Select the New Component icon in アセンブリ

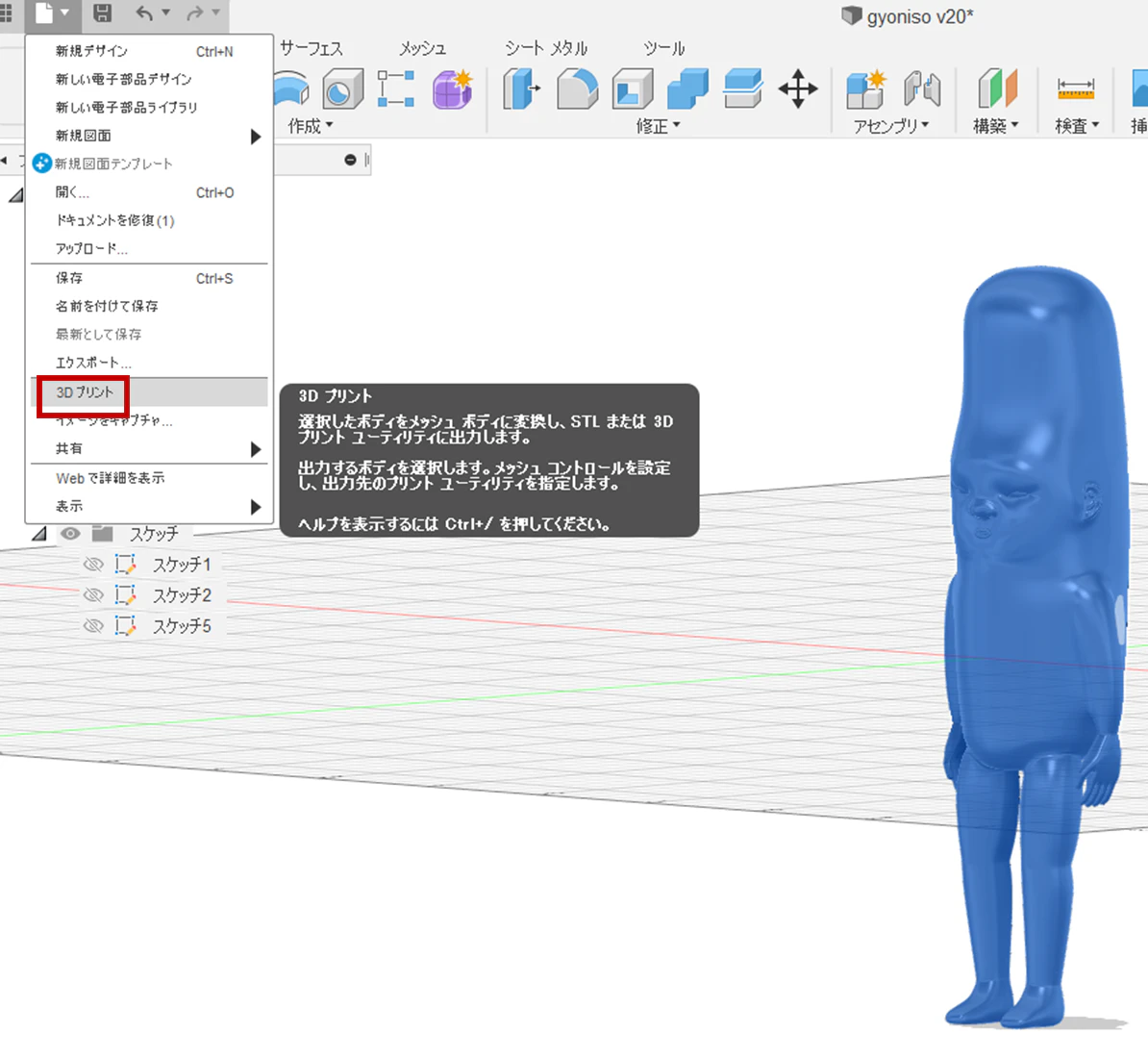pyautogui.click(x=866, y=89)
